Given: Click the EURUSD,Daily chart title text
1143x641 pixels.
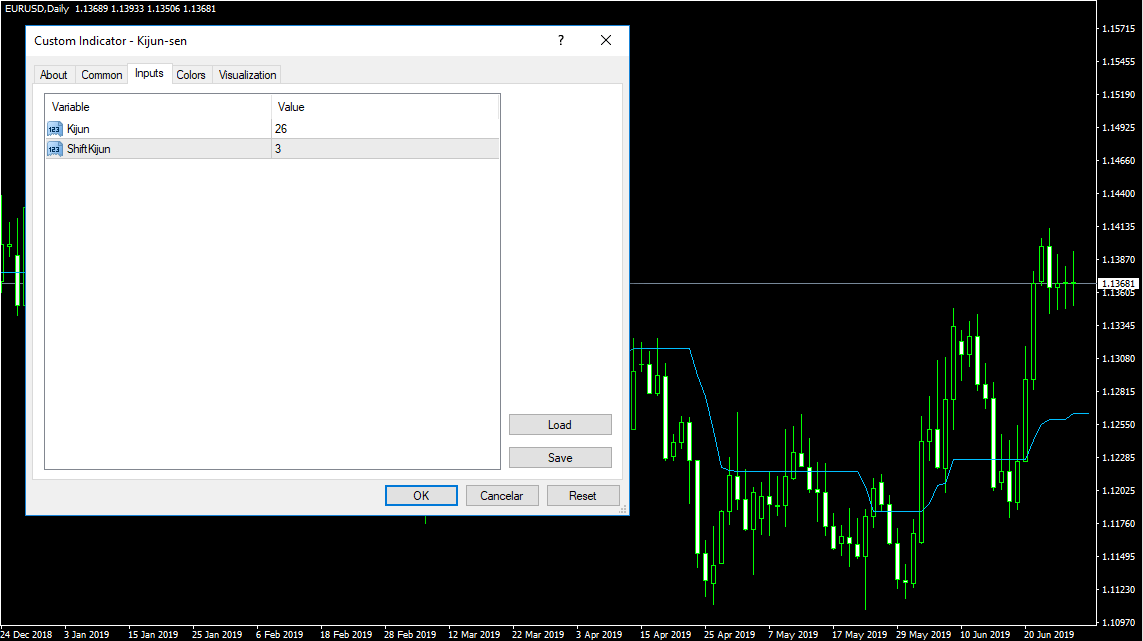Looking at the screenshot, I should (36, 9).
